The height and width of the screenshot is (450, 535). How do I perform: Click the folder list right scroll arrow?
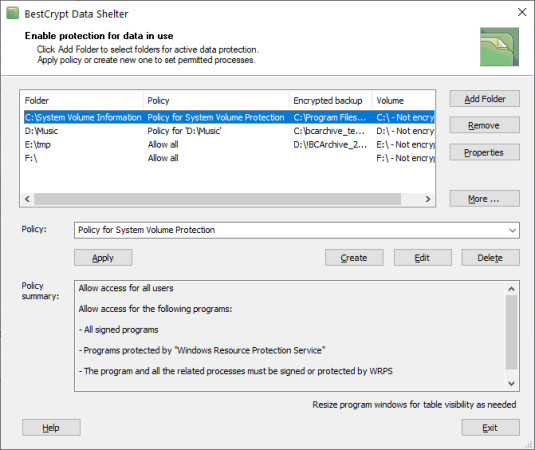point(428,199)
